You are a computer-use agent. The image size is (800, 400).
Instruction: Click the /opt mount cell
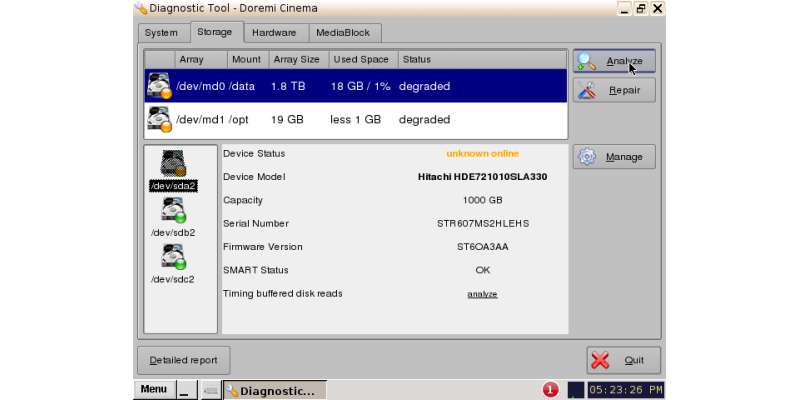point(239,119)
